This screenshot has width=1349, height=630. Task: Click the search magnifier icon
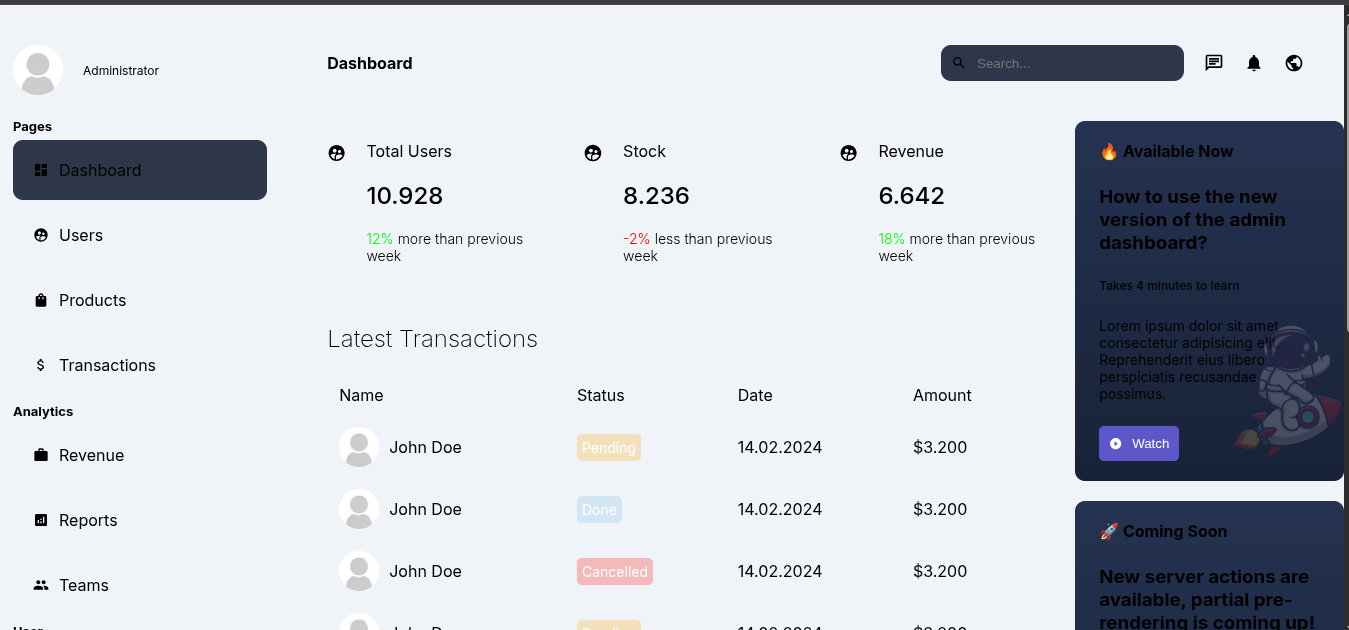(958, 63)
